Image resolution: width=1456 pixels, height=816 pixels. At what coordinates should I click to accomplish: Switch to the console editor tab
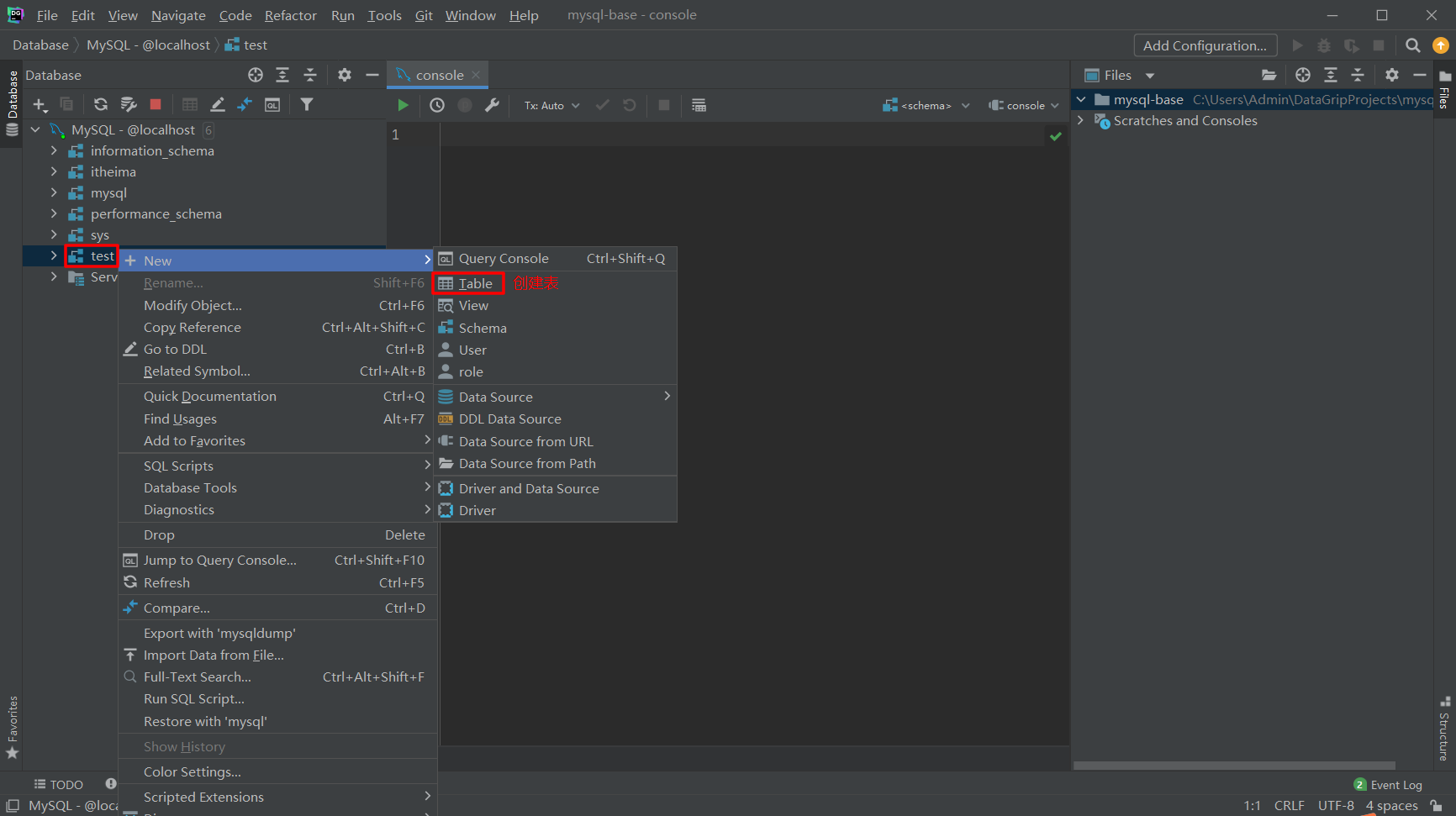439,75
